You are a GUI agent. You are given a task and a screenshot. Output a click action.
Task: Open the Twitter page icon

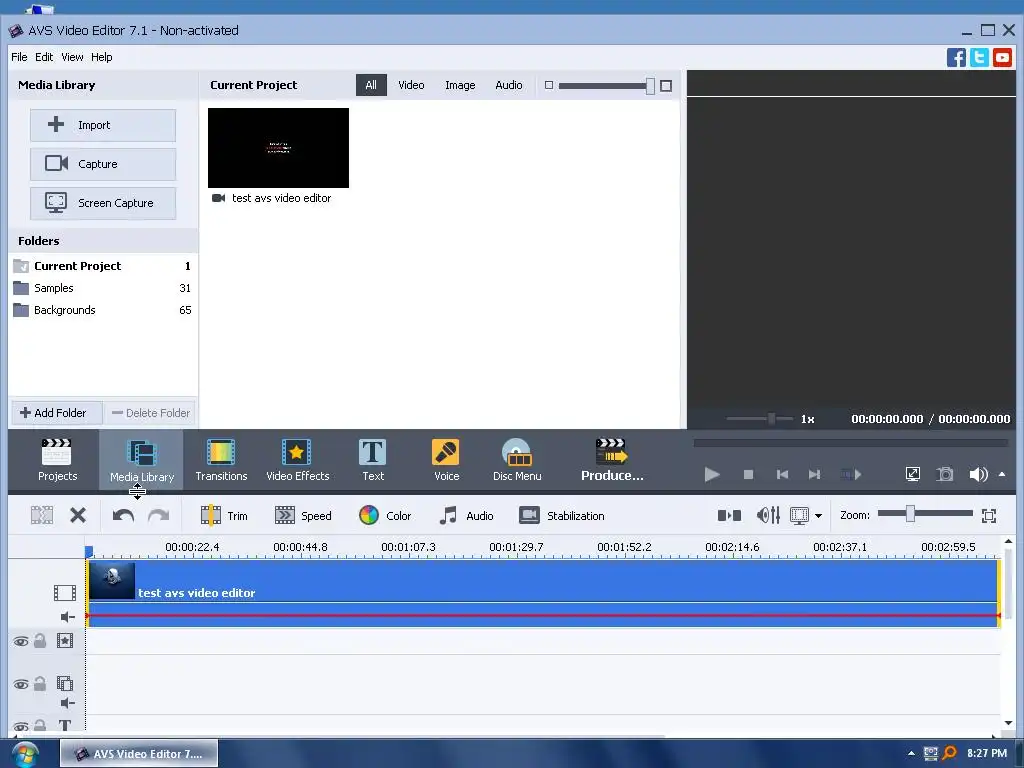click(x=979, y=57)
